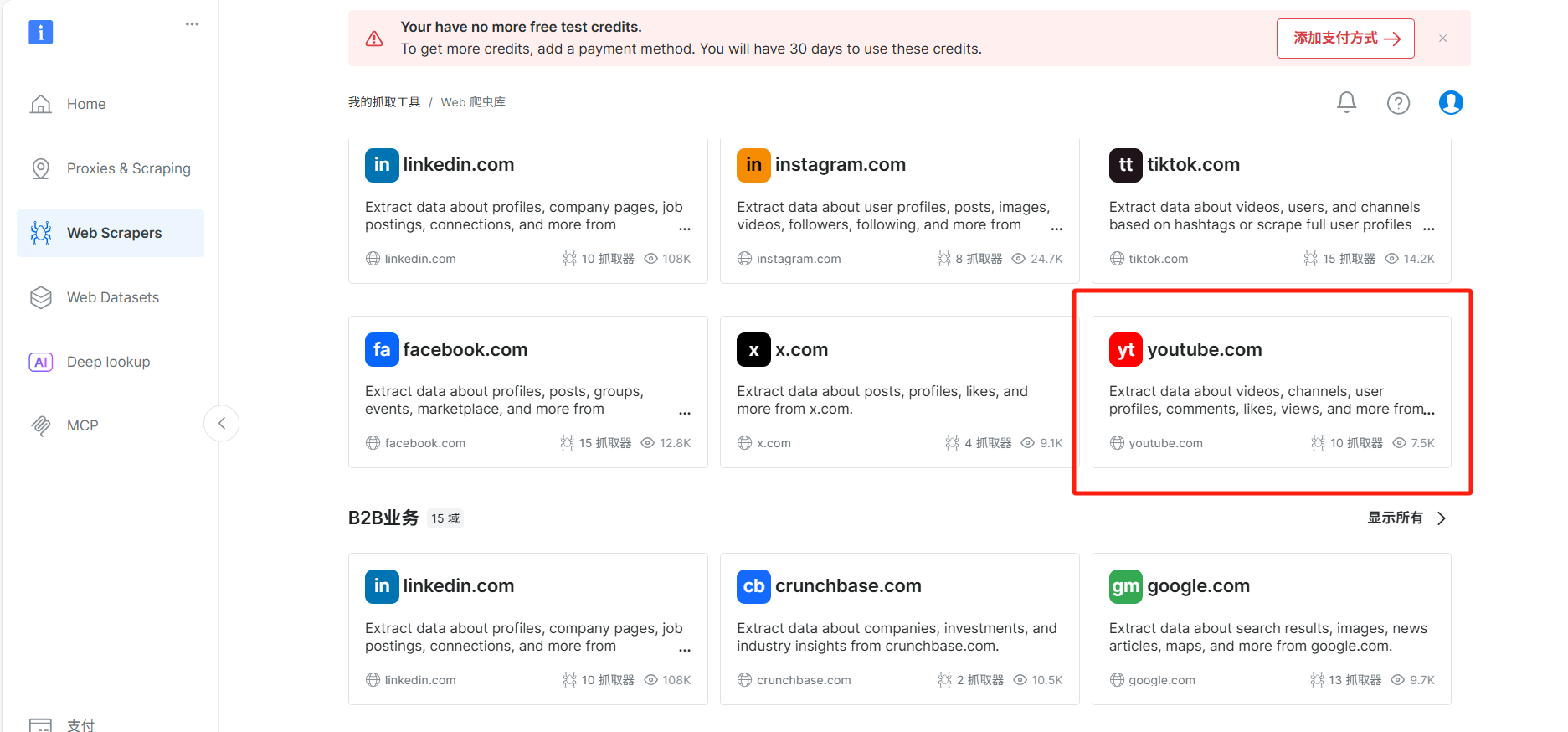Click the 7.5K views on youtube.com card
The image size is (1568, 732).
1413,443
